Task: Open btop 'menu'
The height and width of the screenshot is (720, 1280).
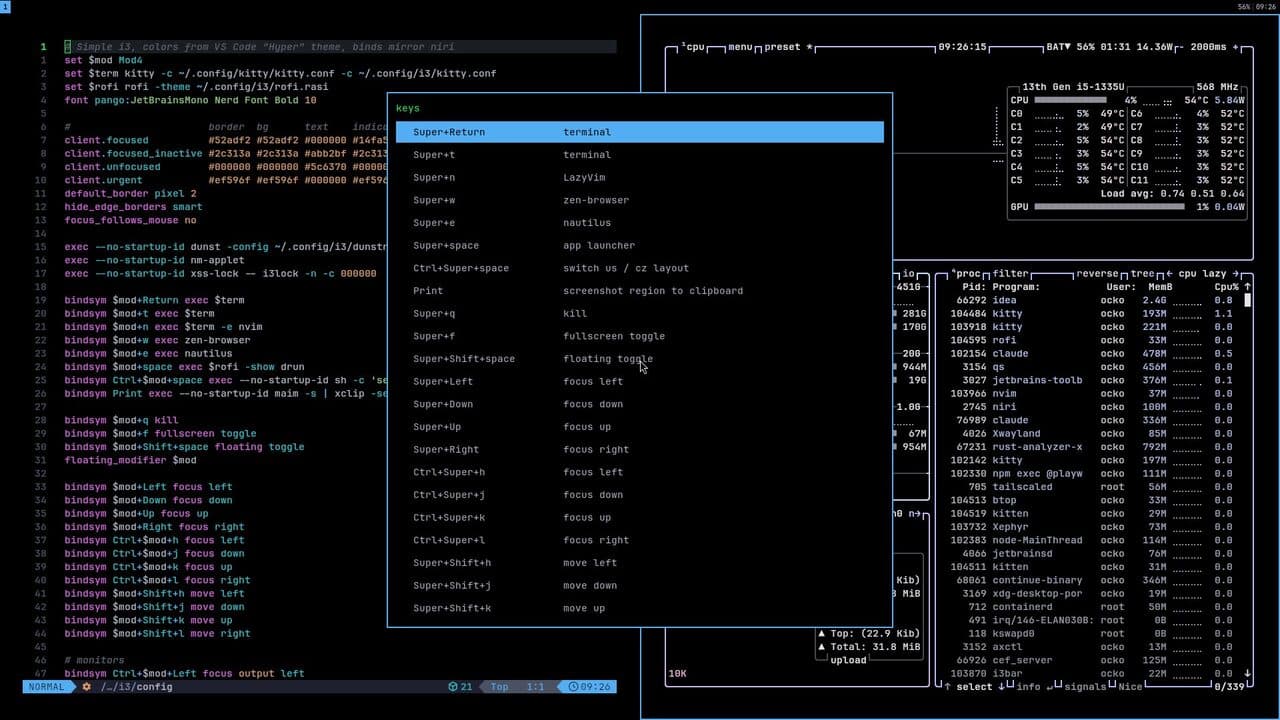Action: point(740,47)
